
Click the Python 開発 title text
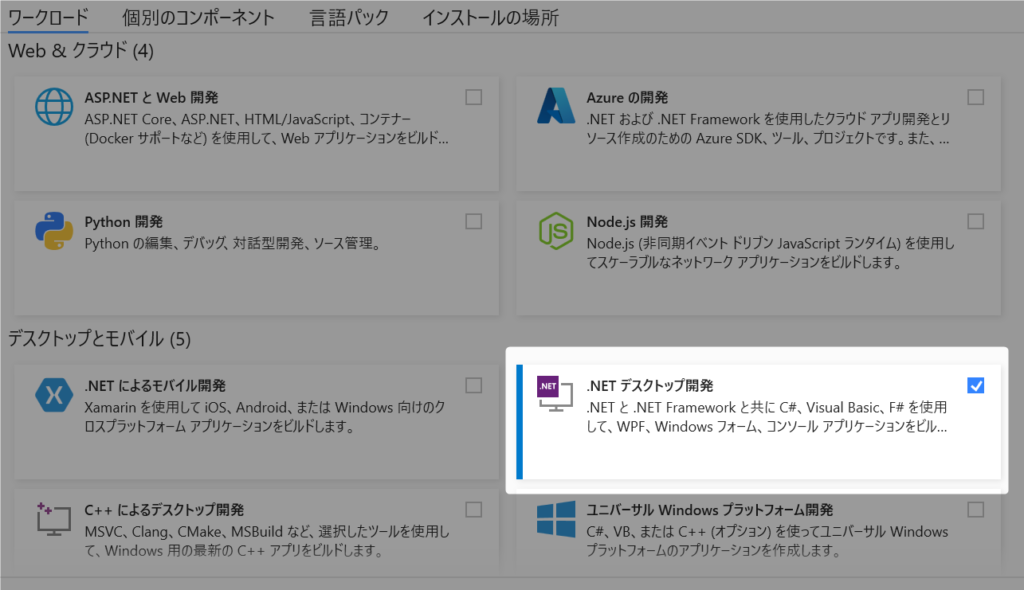pos(123,221)
